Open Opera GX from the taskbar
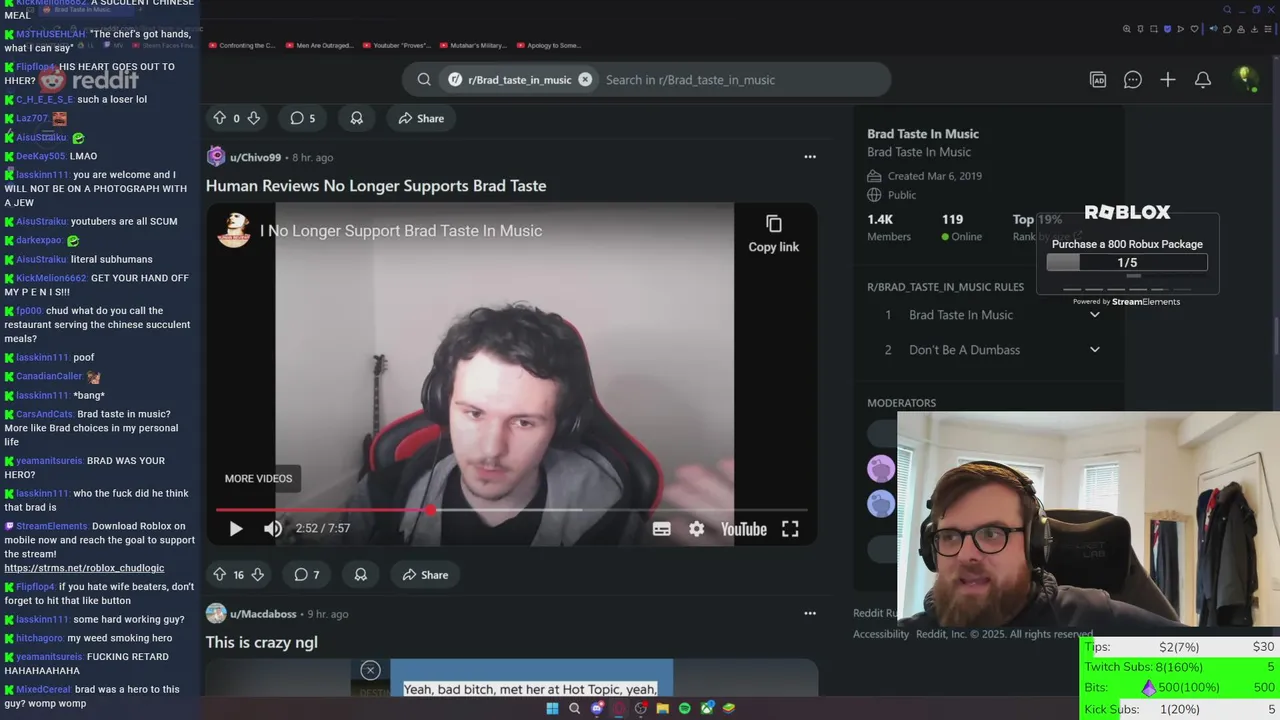 (618, 708)
